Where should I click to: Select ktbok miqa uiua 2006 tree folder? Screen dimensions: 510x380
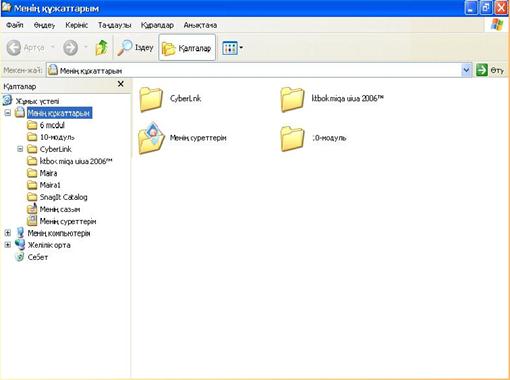[x=76, y=161]
